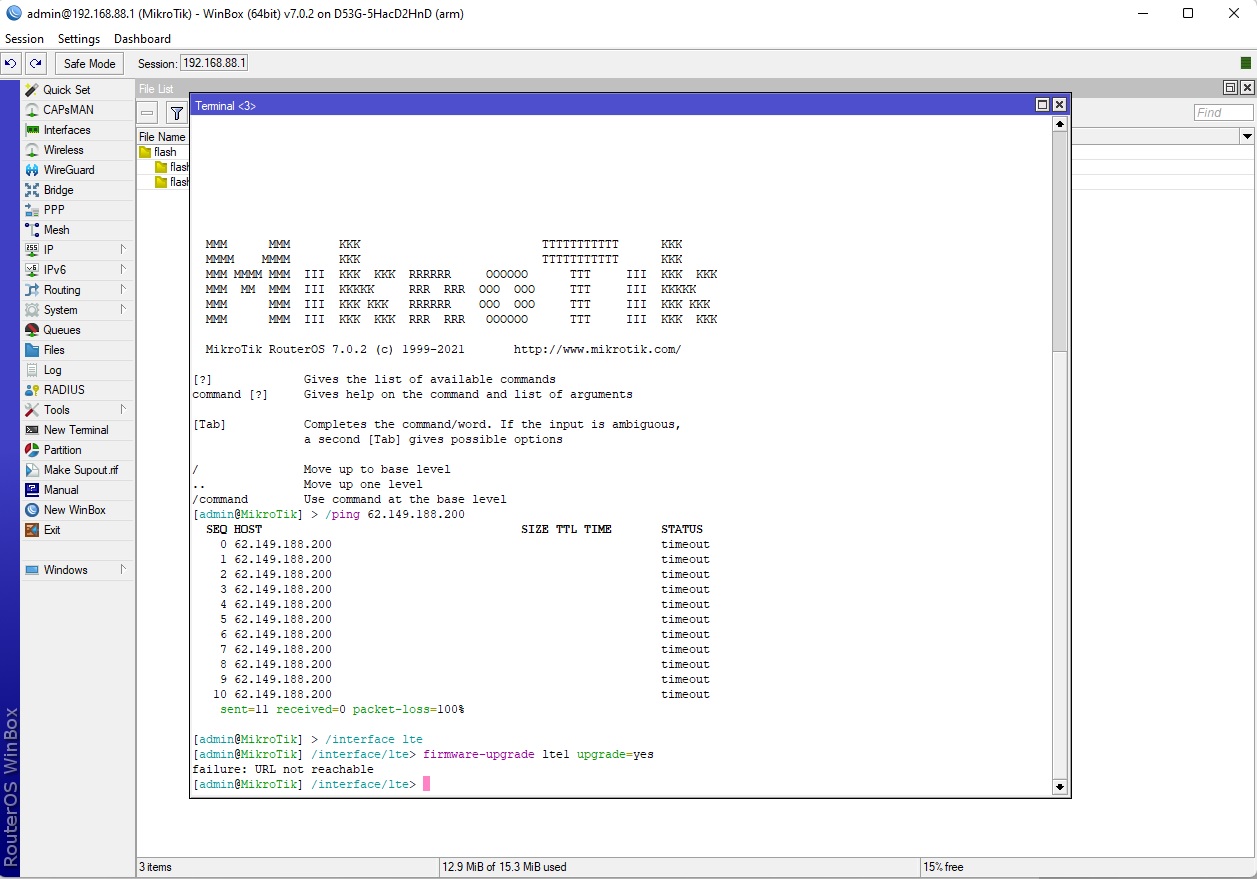Open the Queues section

(x=77, y=330)
